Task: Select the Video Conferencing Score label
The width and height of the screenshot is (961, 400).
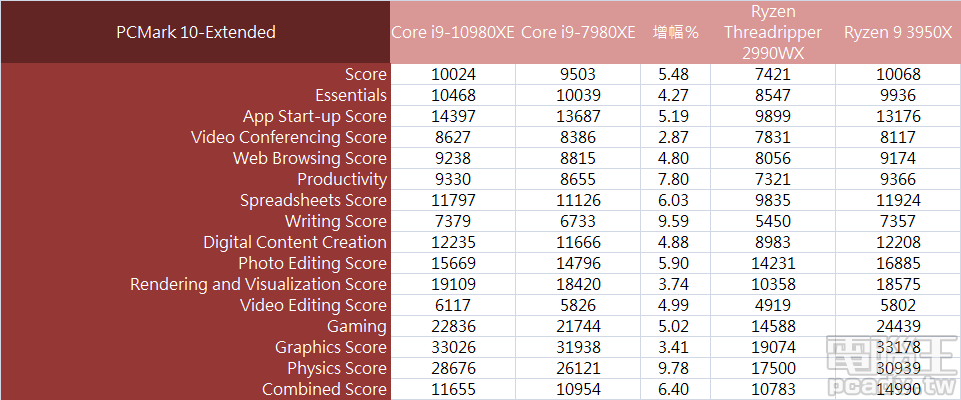Action: 289,137
